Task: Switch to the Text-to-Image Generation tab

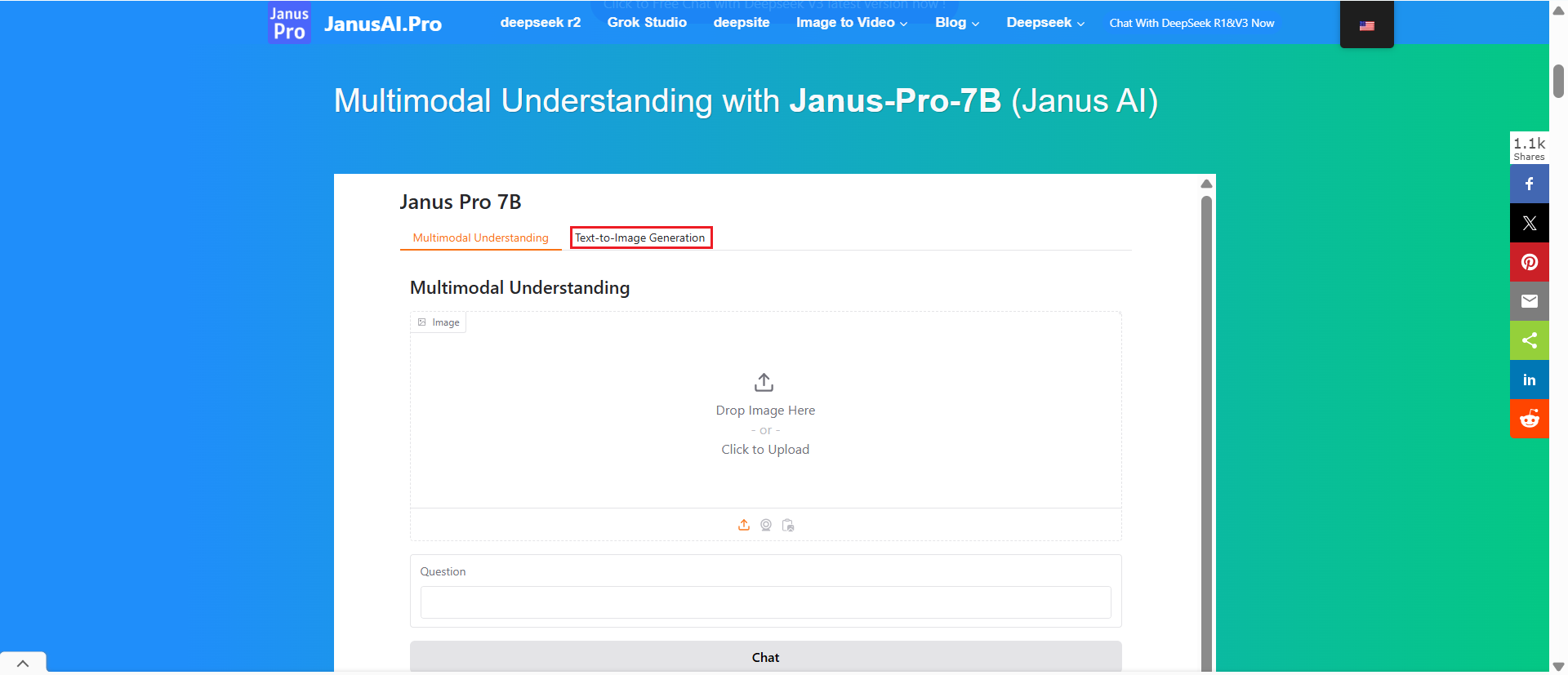Action: 640,238
